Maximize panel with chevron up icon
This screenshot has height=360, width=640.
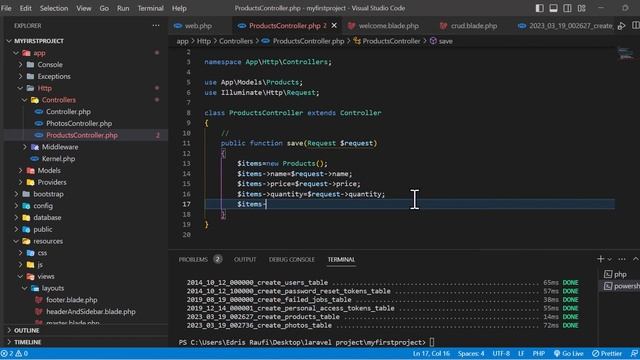pos(636,260)
